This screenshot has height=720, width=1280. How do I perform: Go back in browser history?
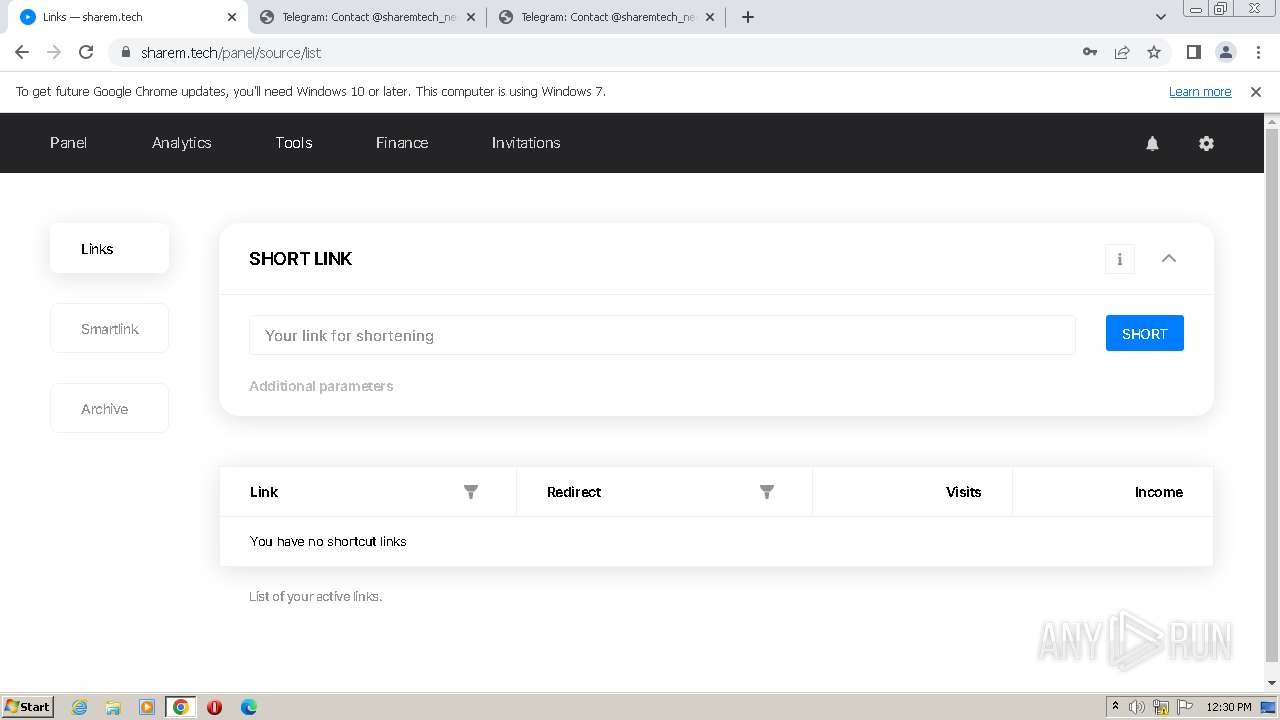click(x=22, y=52)
